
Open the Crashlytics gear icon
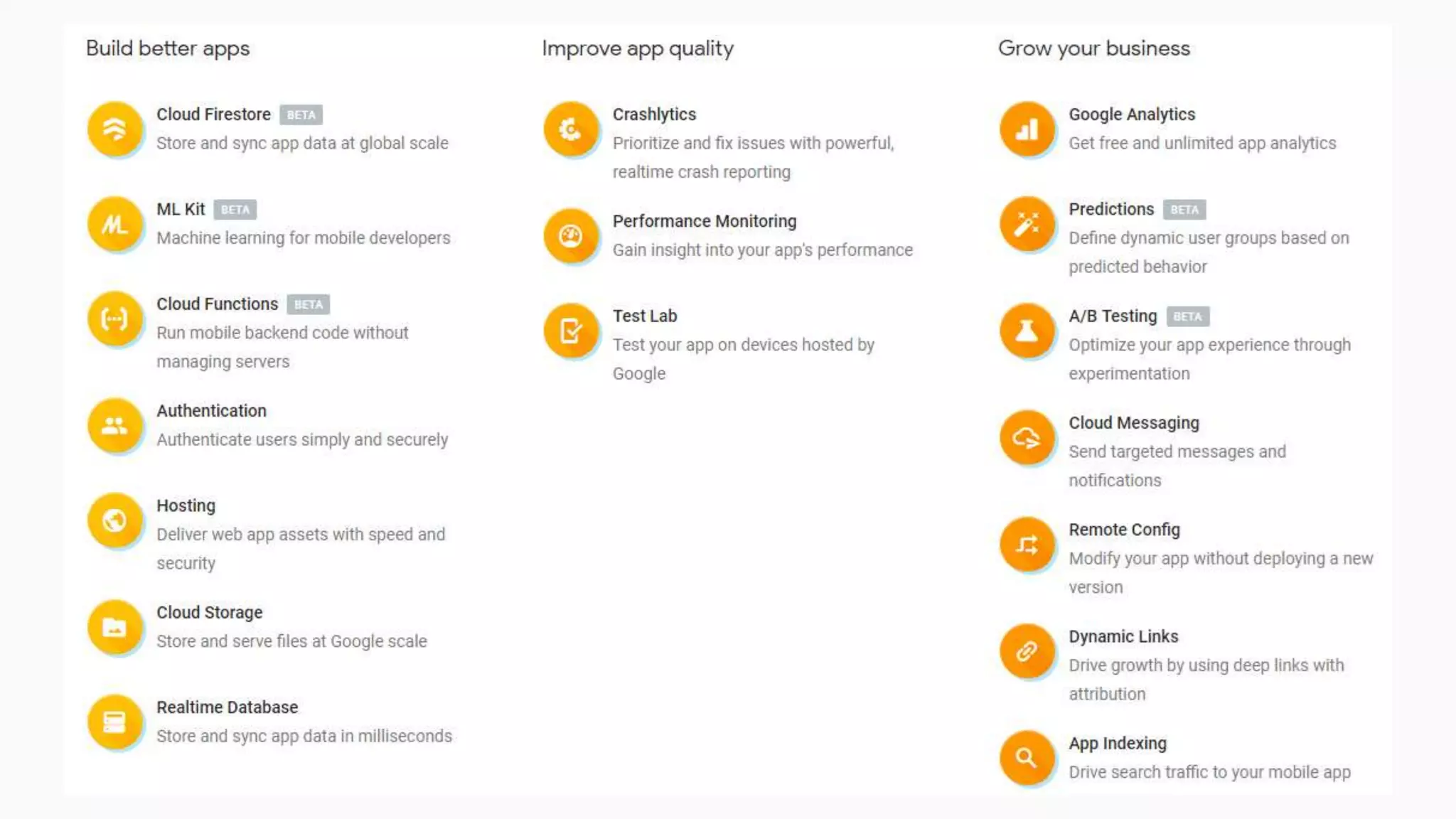click(x=571, y=129)
